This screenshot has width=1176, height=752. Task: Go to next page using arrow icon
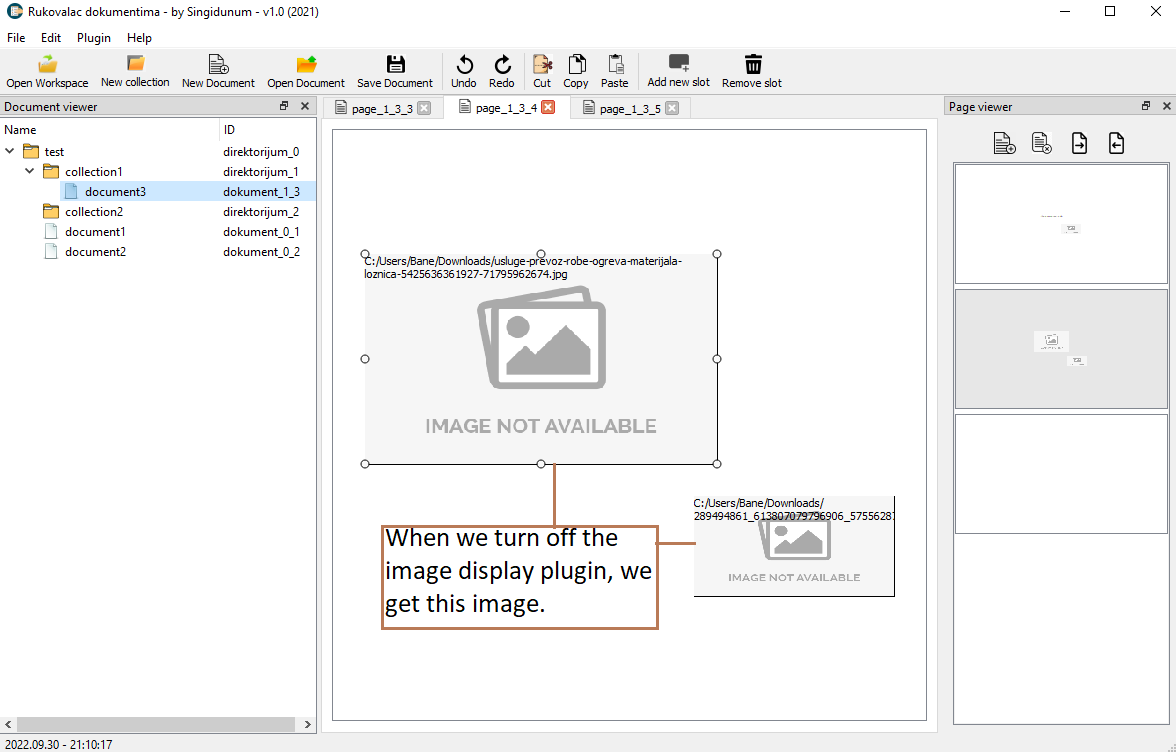(1079, 143)
